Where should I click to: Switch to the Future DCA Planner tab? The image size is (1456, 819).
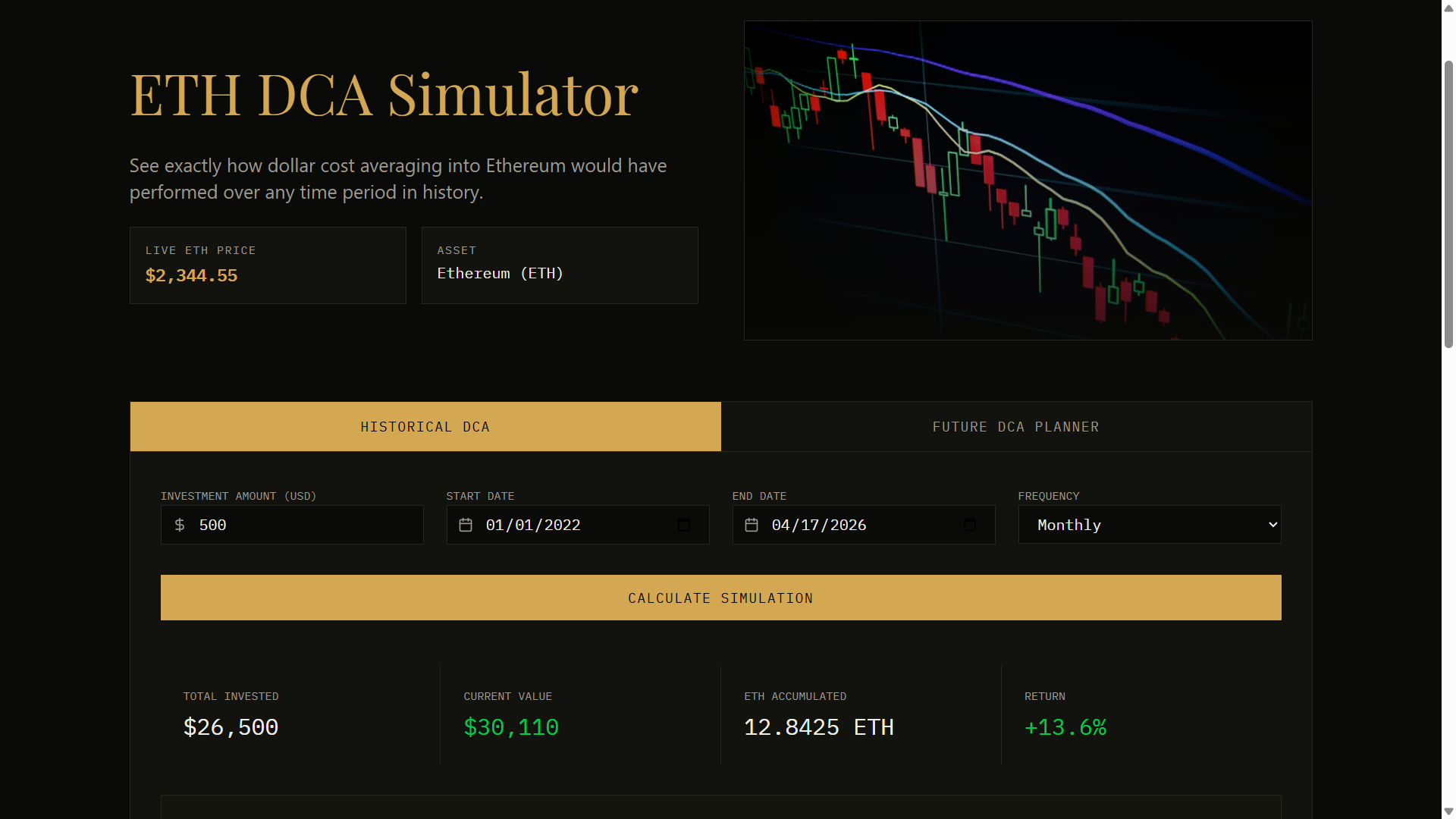1015,426
